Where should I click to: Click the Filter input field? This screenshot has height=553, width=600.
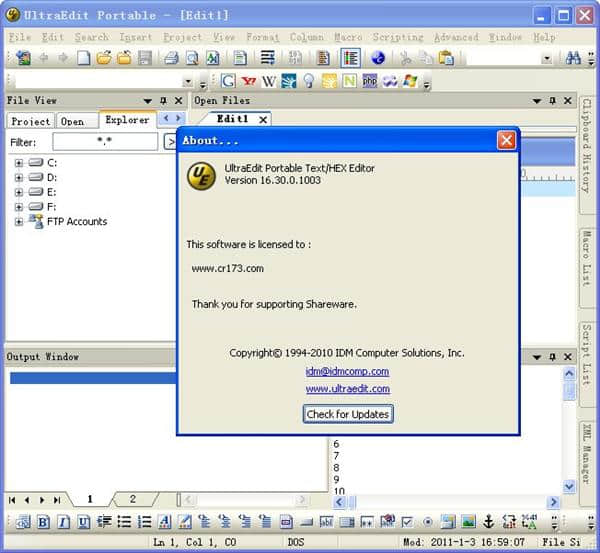[103, 142]
